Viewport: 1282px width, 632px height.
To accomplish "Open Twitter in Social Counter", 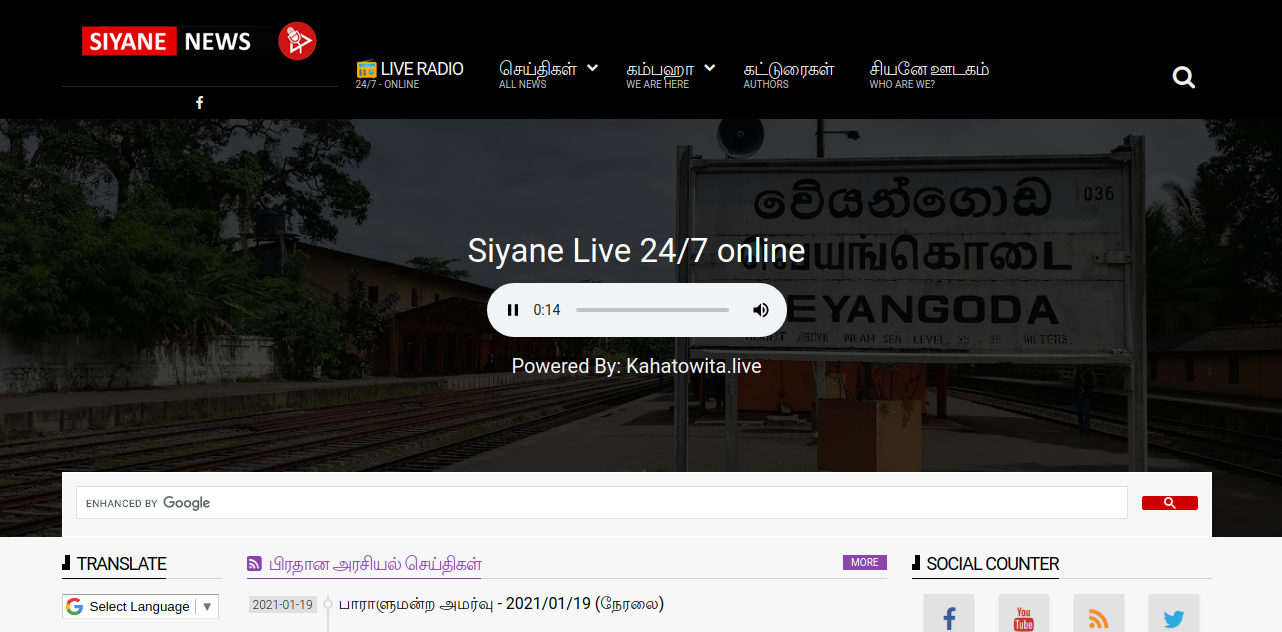I will (1174, 614).
